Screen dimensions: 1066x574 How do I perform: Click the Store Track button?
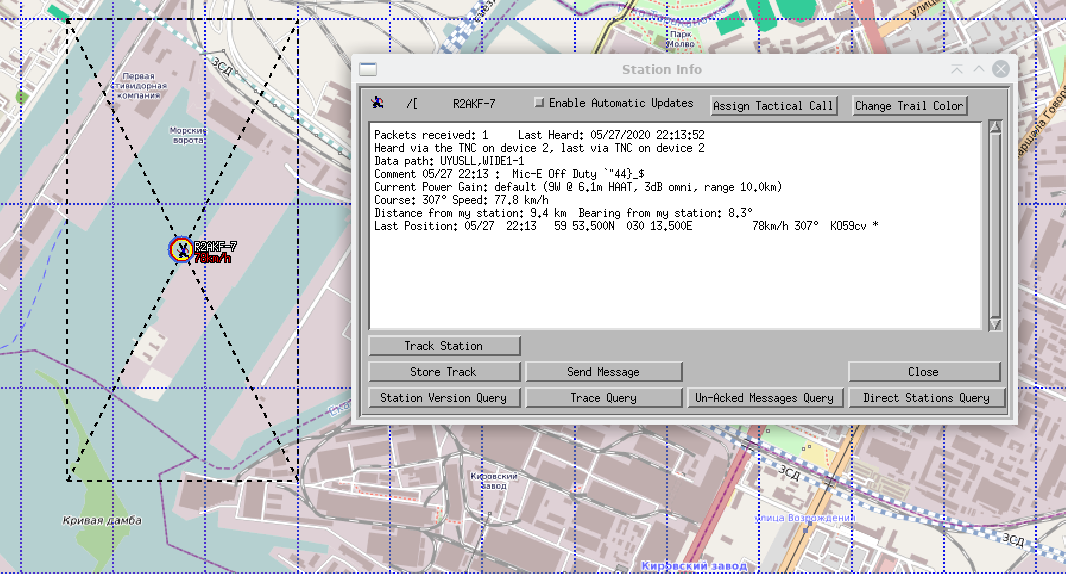click(x=443, y=372)
